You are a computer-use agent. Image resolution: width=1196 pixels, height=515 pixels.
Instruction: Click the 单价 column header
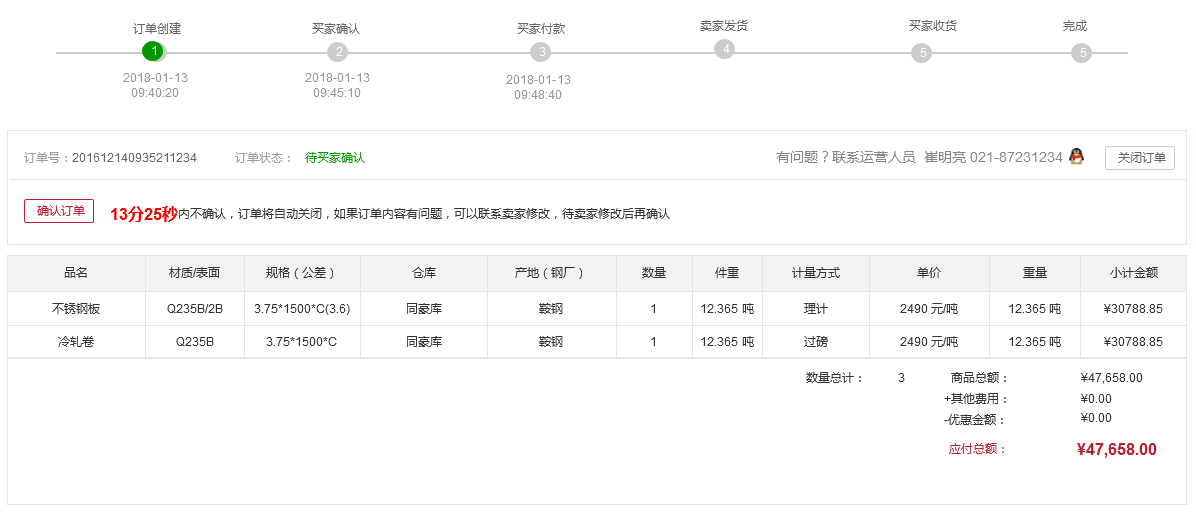[x=928, y=273]
